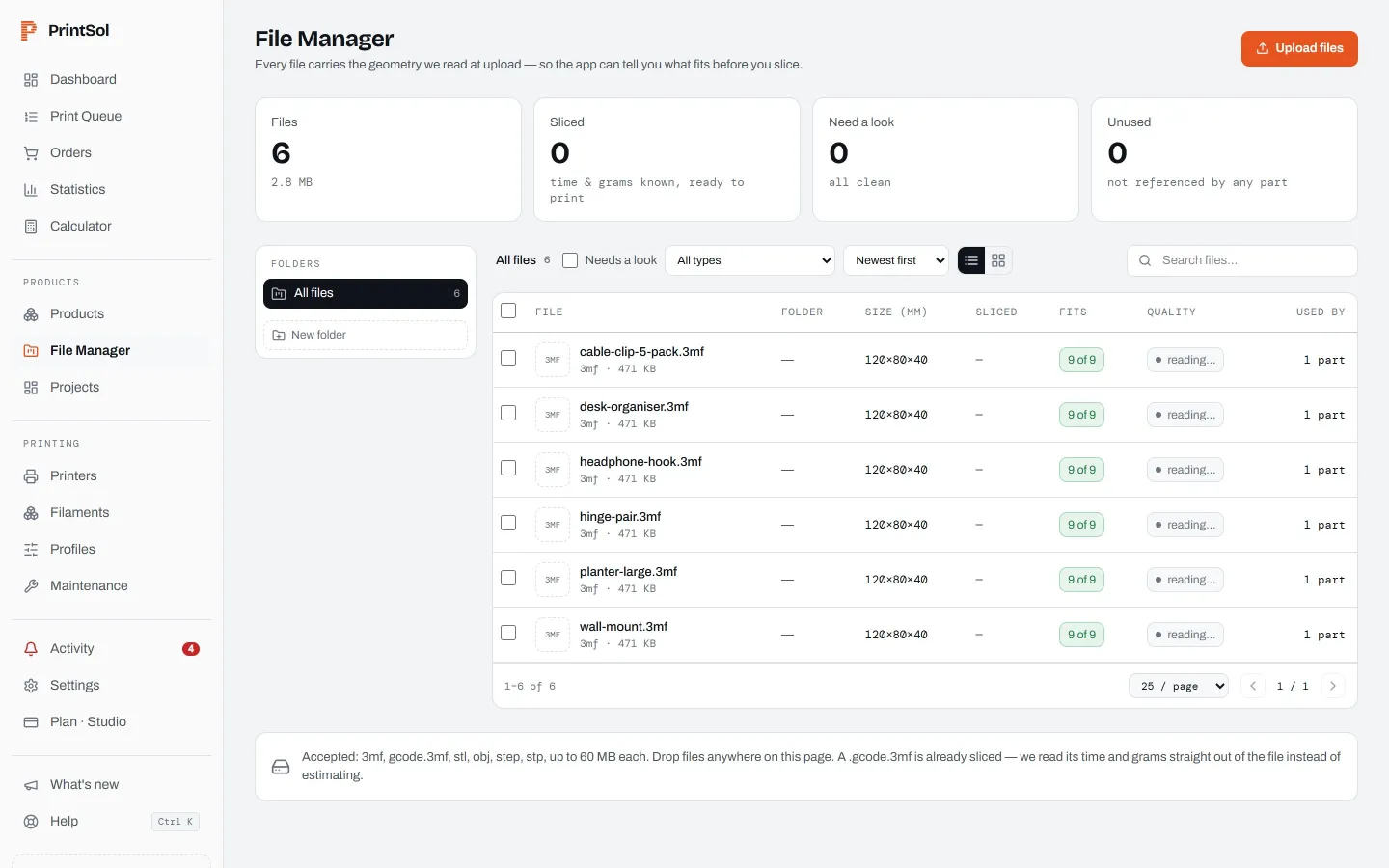Open Products section in sidebar
Viewport: 1389px width, 868px height.
click(x=111, y=314)
